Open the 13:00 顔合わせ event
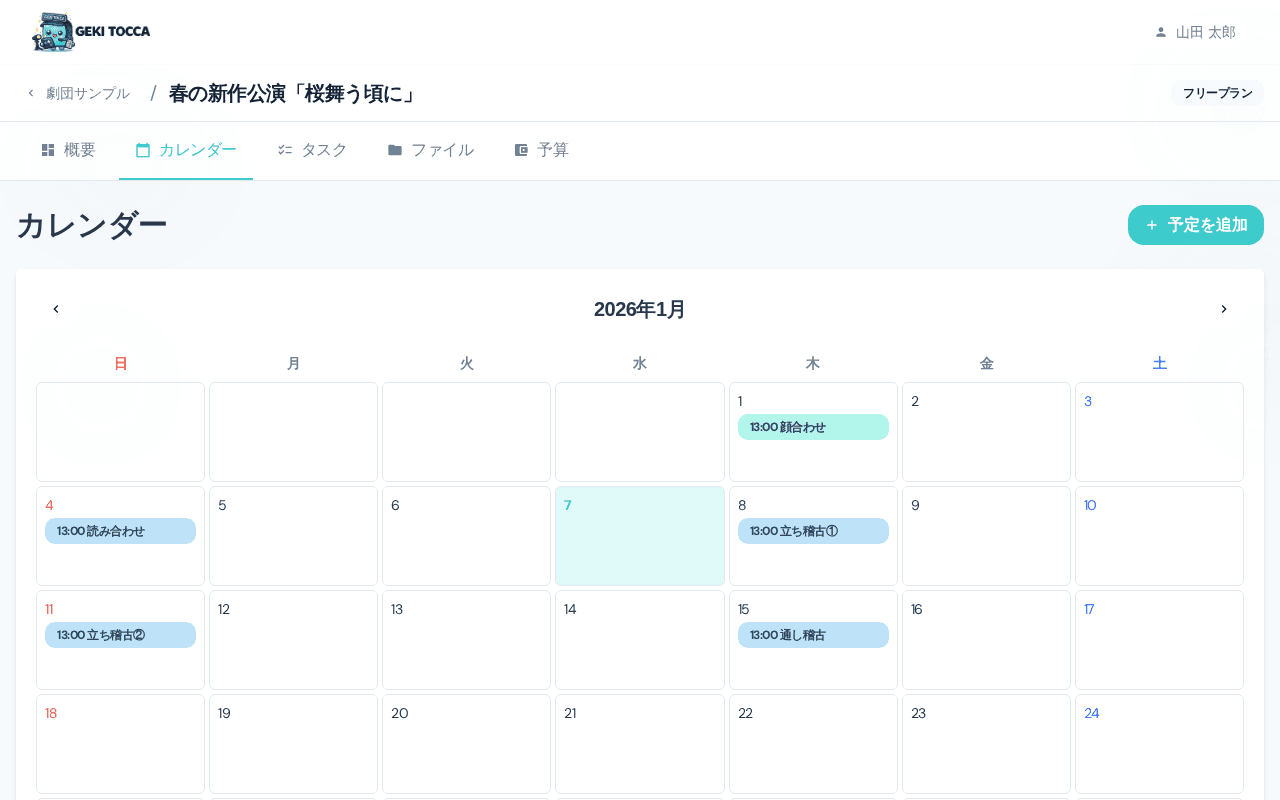 813,427
